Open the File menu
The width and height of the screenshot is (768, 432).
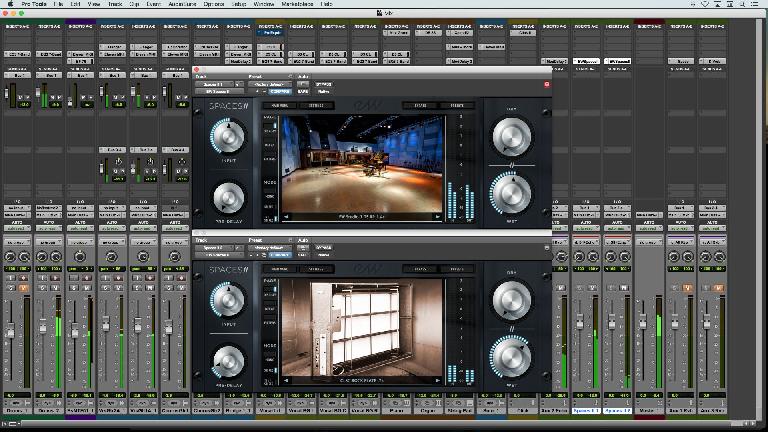pyautogui.click(x=58, y=3)
